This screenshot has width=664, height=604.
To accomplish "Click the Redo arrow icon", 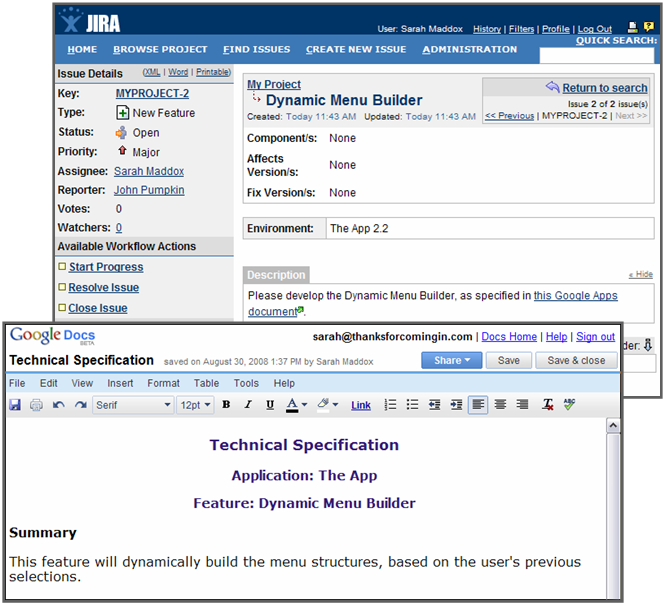I will [80, 405].
